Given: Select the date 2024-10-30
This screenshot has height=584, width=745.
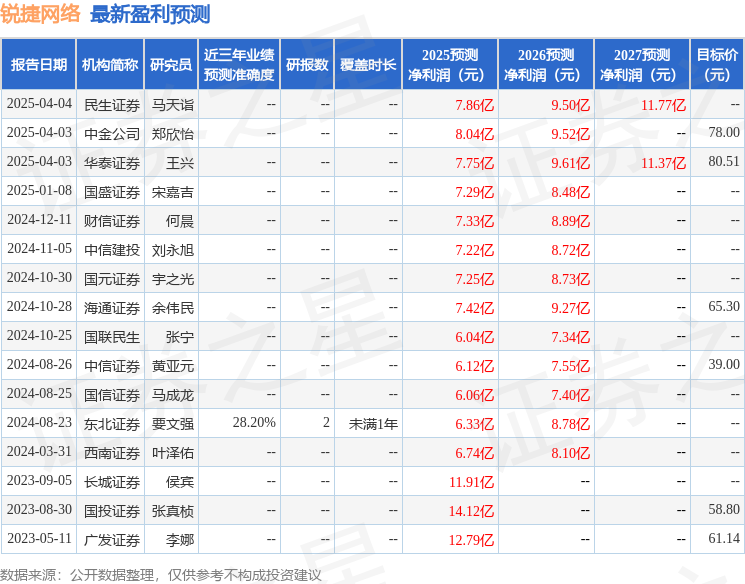Looking at the screenshot, I should [39, 278].
